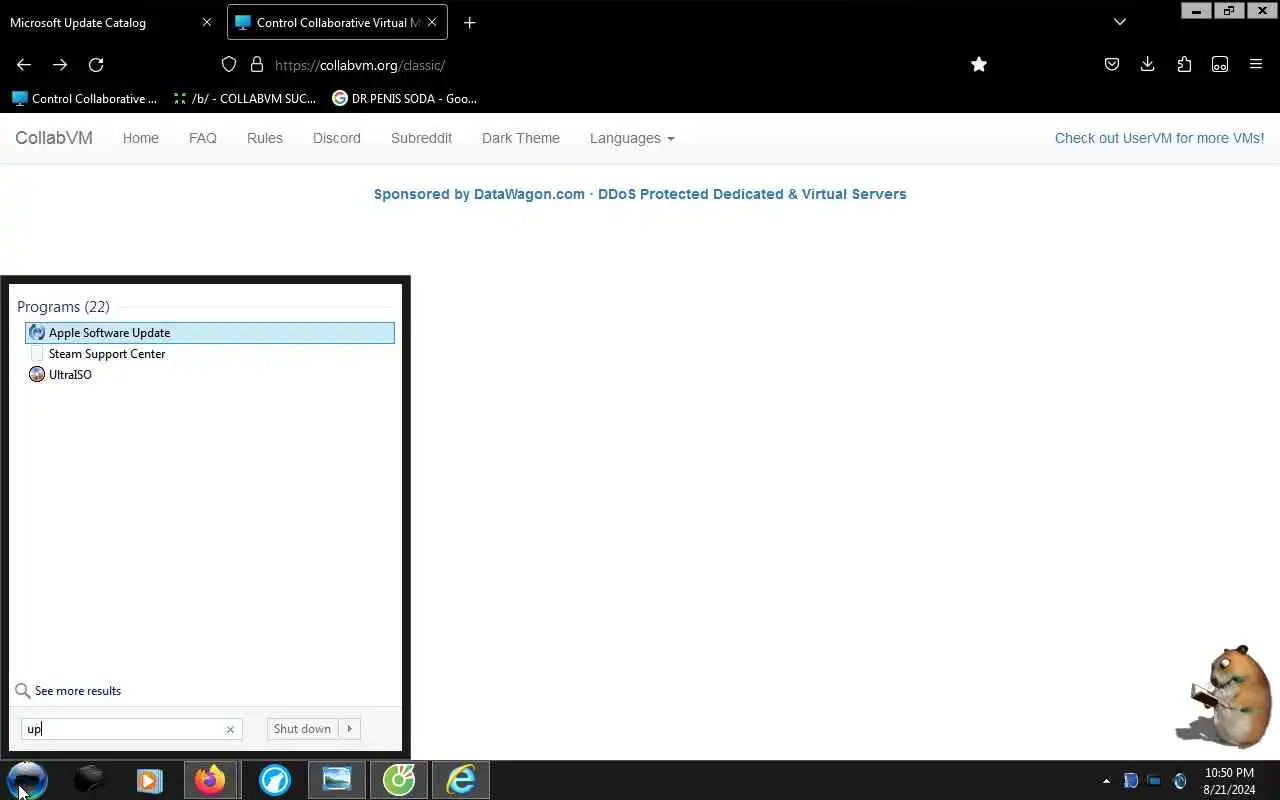Click the Programs (22) header

tap(63, 307)
